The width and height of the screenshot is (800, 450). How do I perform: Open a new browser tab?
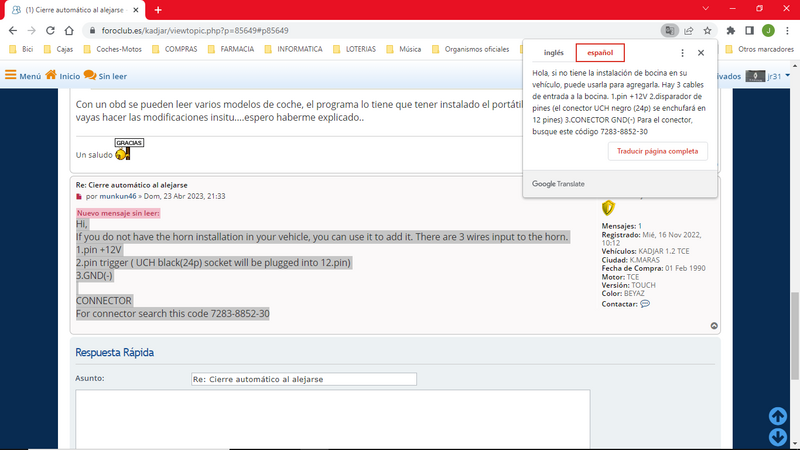(158, 10)
